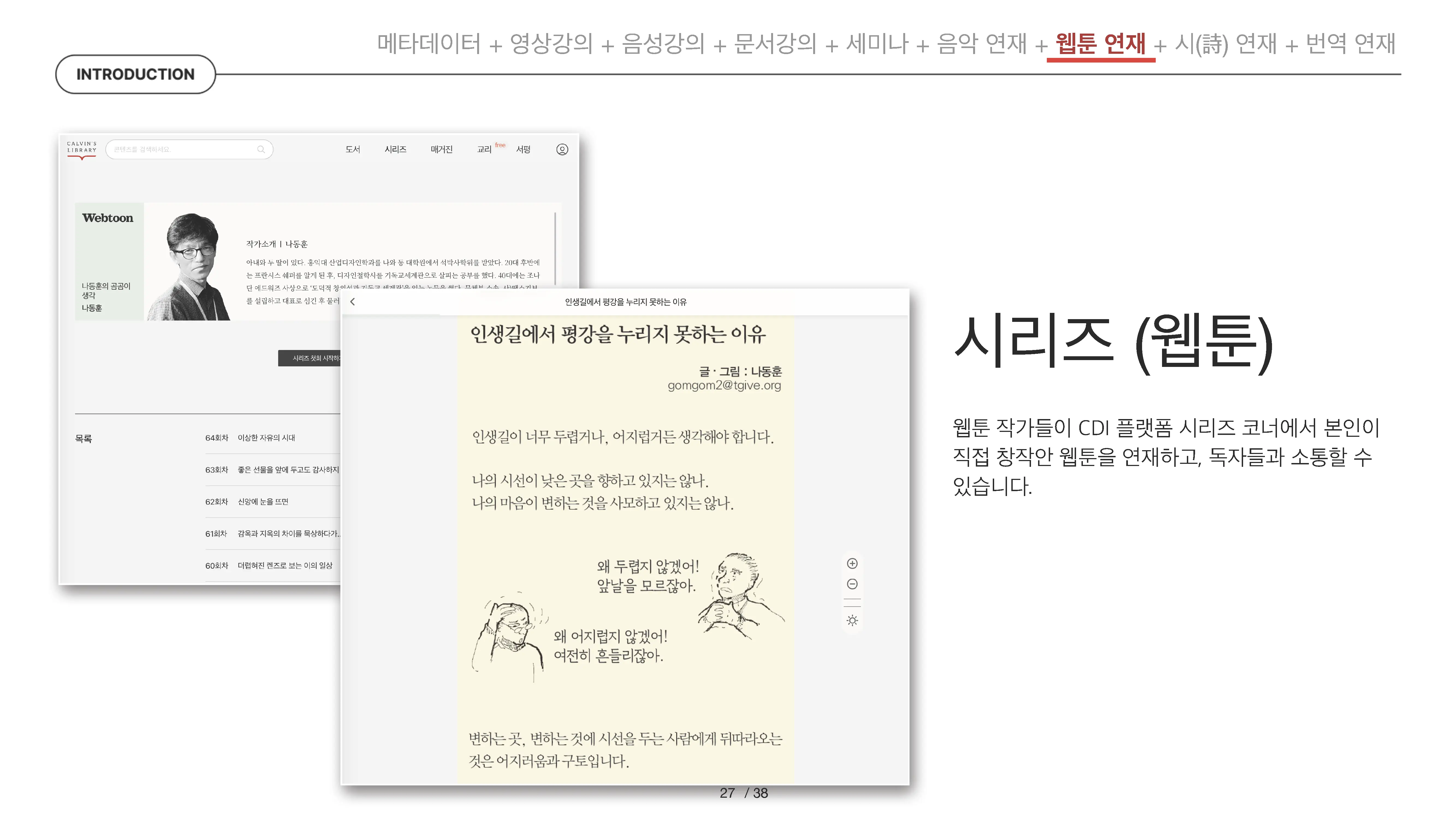
Task: Open the 매거진 menu
Action: pyautogui.click(x=441, y=149)
